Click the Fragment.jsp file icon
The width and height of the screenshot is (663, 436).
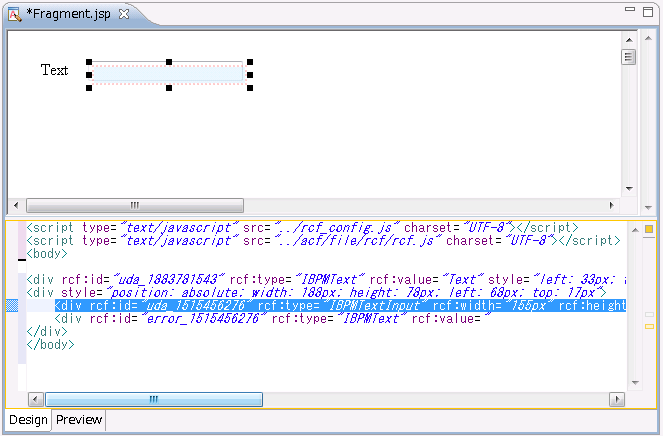[x=14, y=14]
